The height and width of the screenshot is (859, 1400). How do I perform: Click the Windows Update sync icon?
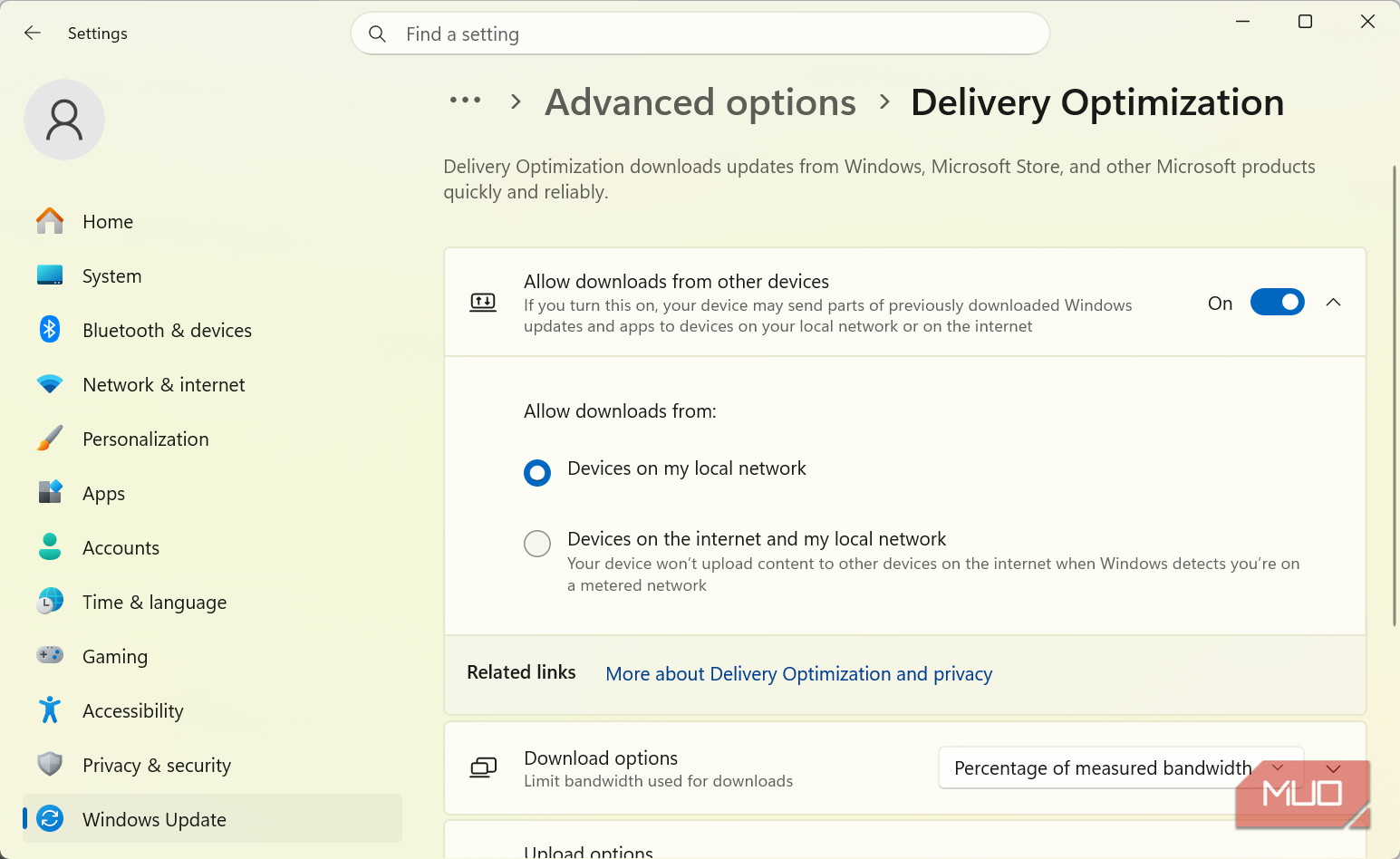pos(50,819)
